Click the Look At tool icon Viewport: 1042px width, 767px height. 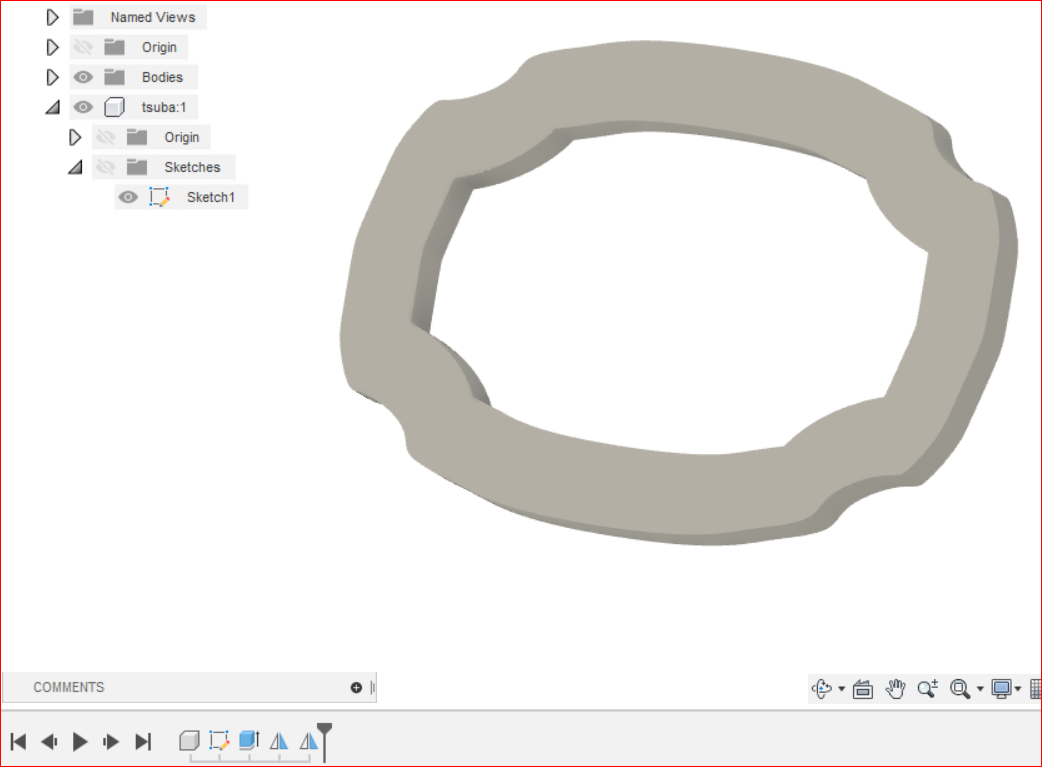pos(862,689)
